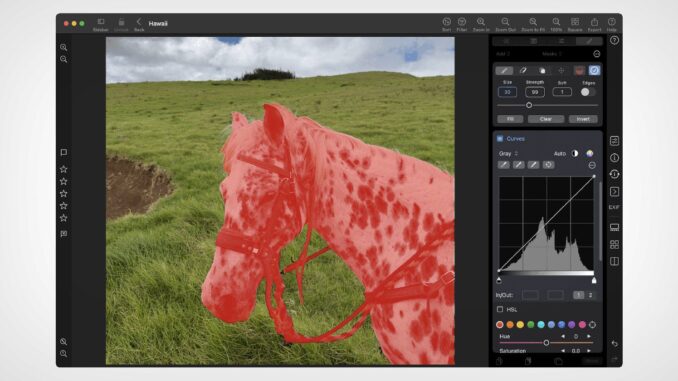The width and height of the screenshot is (678, 381).
Task: Set fifth star rating in left sidebar
Action: click(x=64, y=218)
